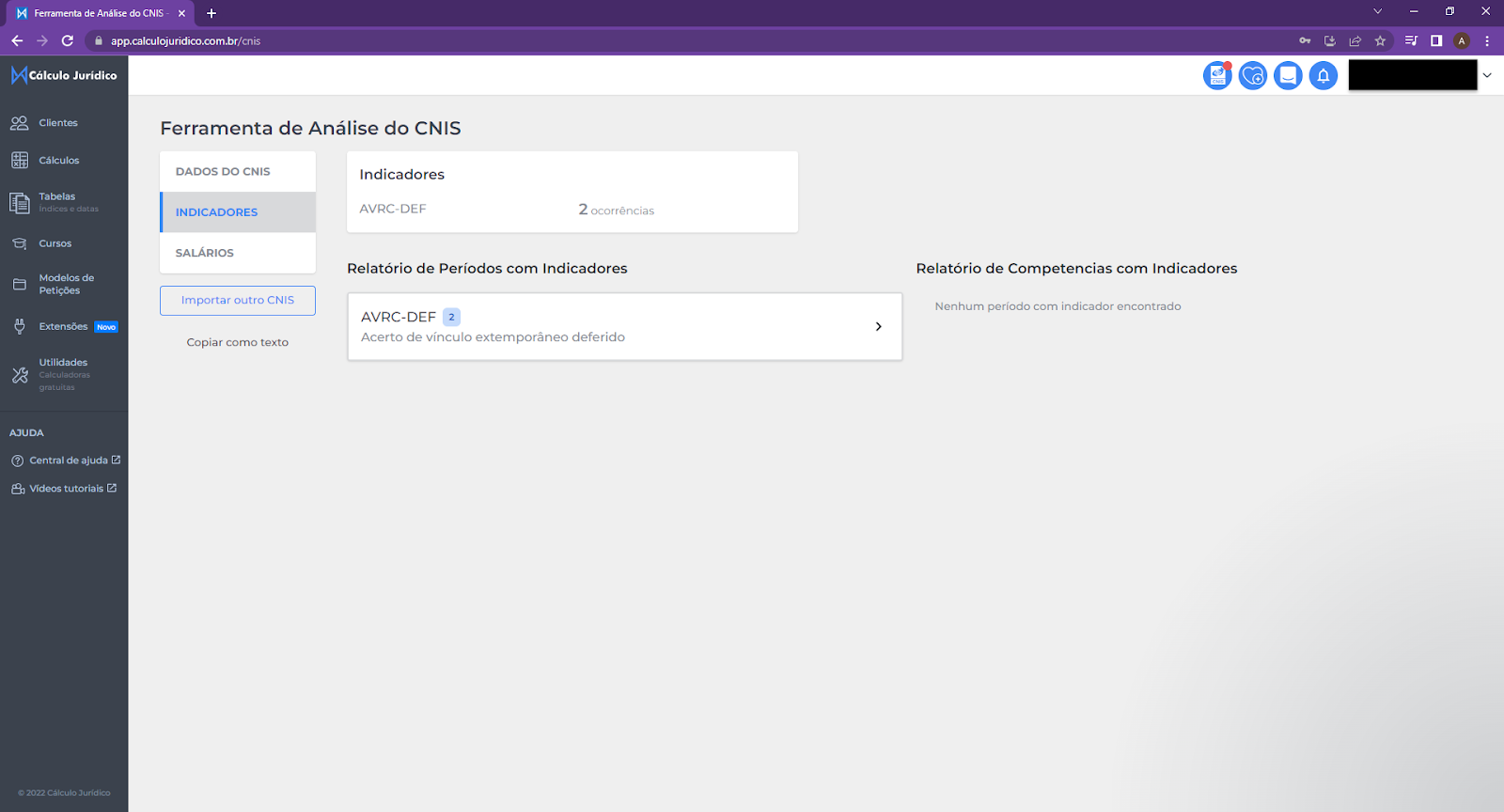The height and width of the screenshot is (812, 1504).
Task: Click the AVRC-DEF count badge 2
Action: (x=451, y=317)
